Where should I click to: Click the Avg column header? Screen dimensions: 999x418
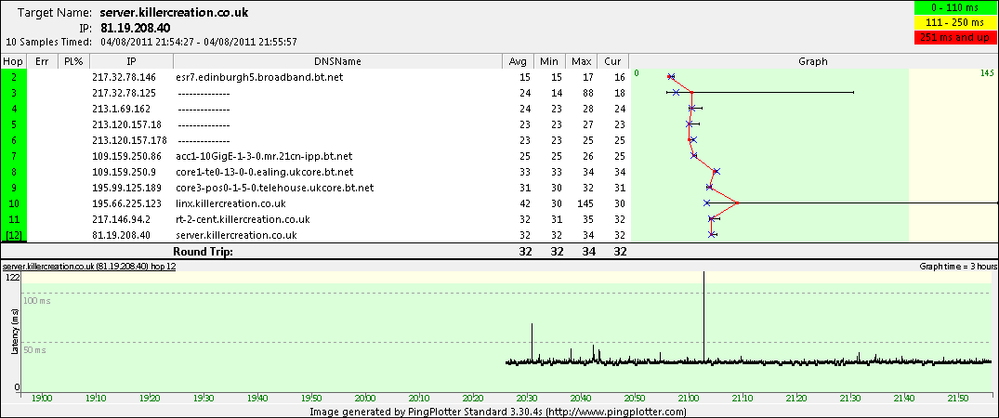point(518,62)
